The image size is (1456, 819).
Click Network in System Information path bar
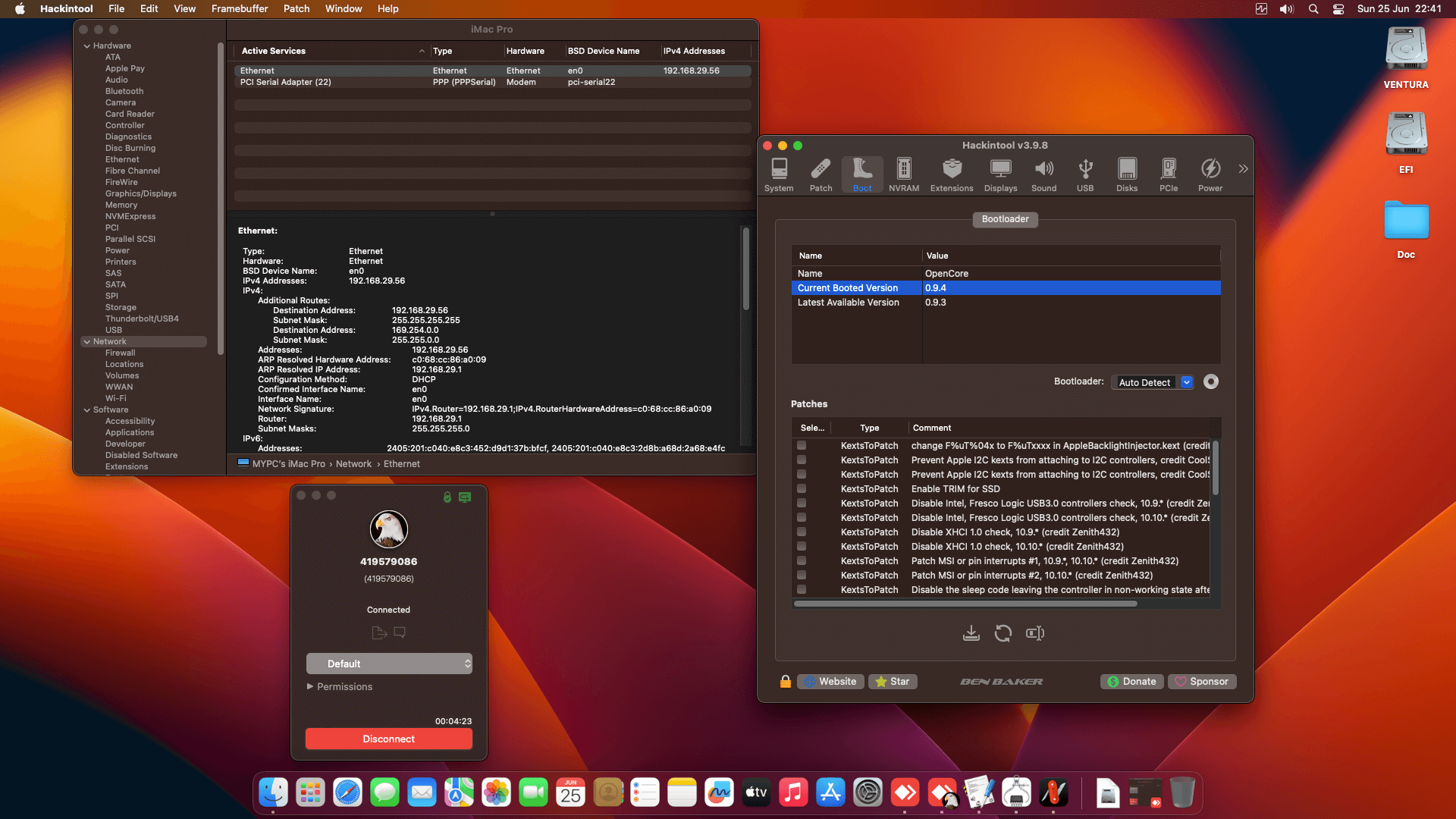(x=353, y=464)
